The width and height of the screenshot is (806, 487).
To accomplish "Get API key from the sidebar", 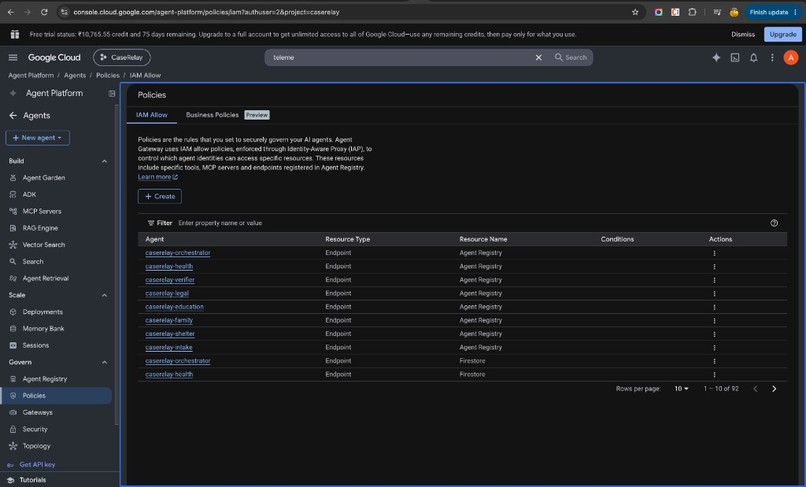I will point(37,464).
